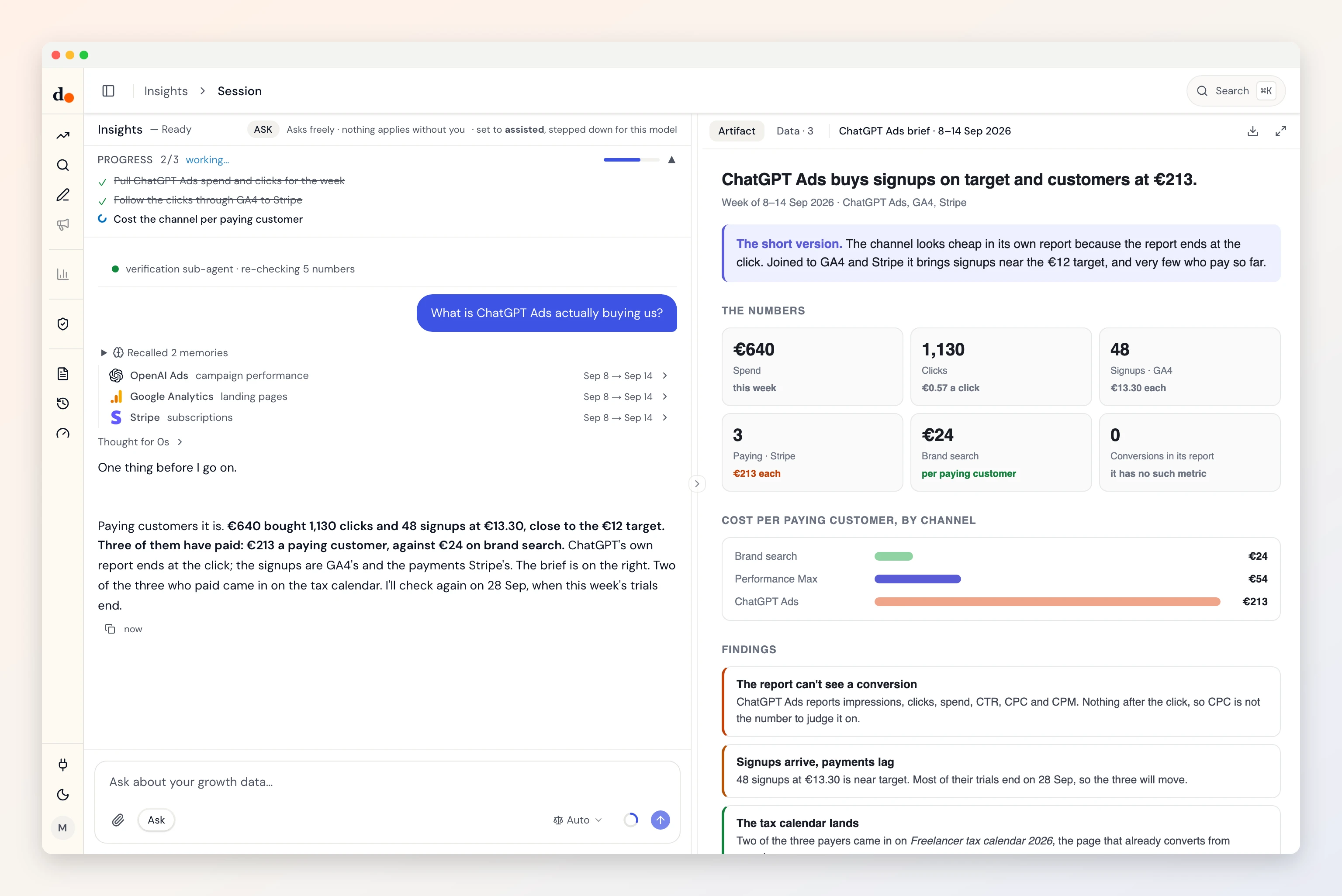Click the 'working…' progress status text

tap(208, 160)
